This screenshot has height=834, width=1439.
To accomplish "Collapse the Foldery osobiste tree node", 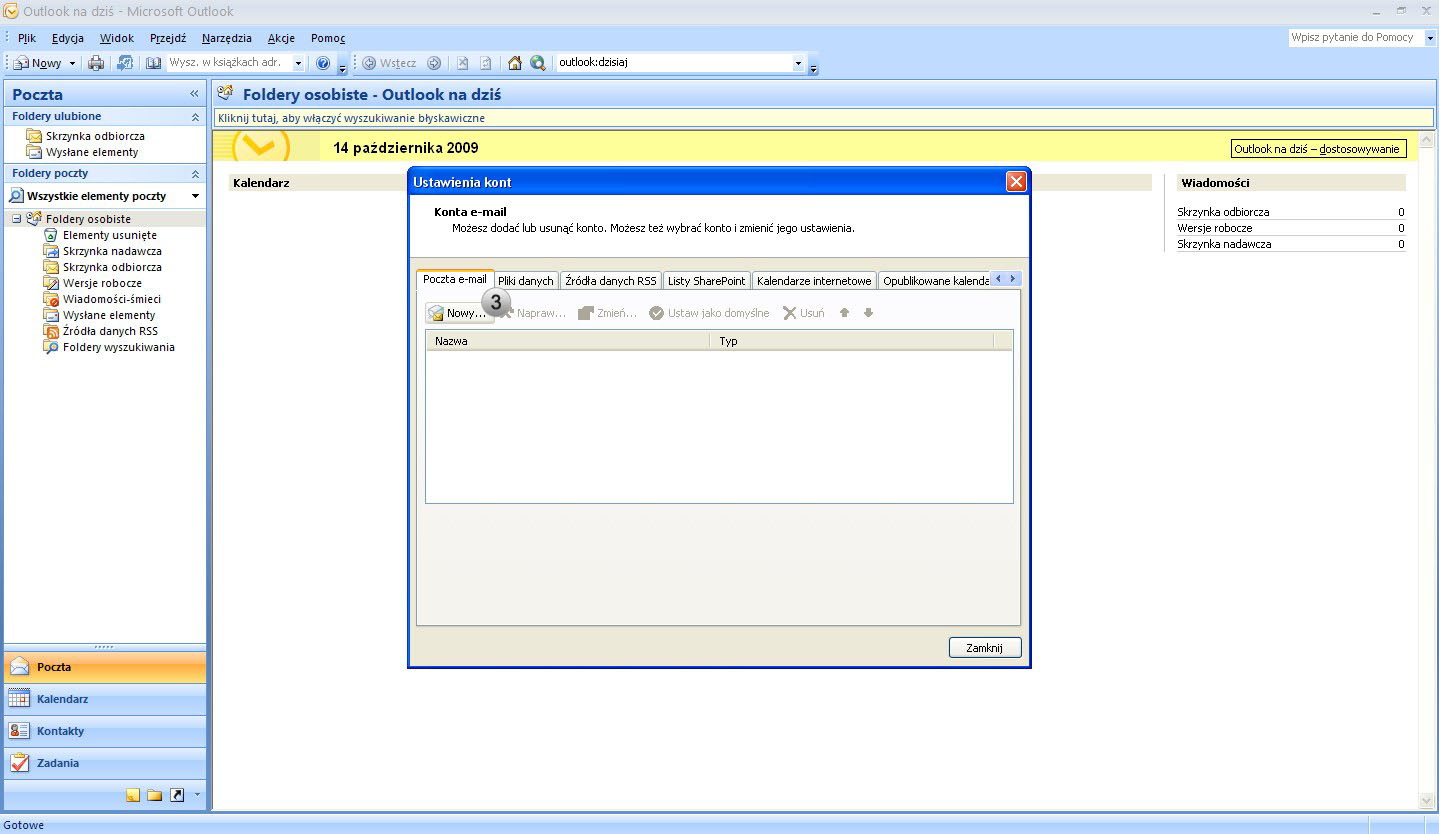I will (x=17, y=219).
